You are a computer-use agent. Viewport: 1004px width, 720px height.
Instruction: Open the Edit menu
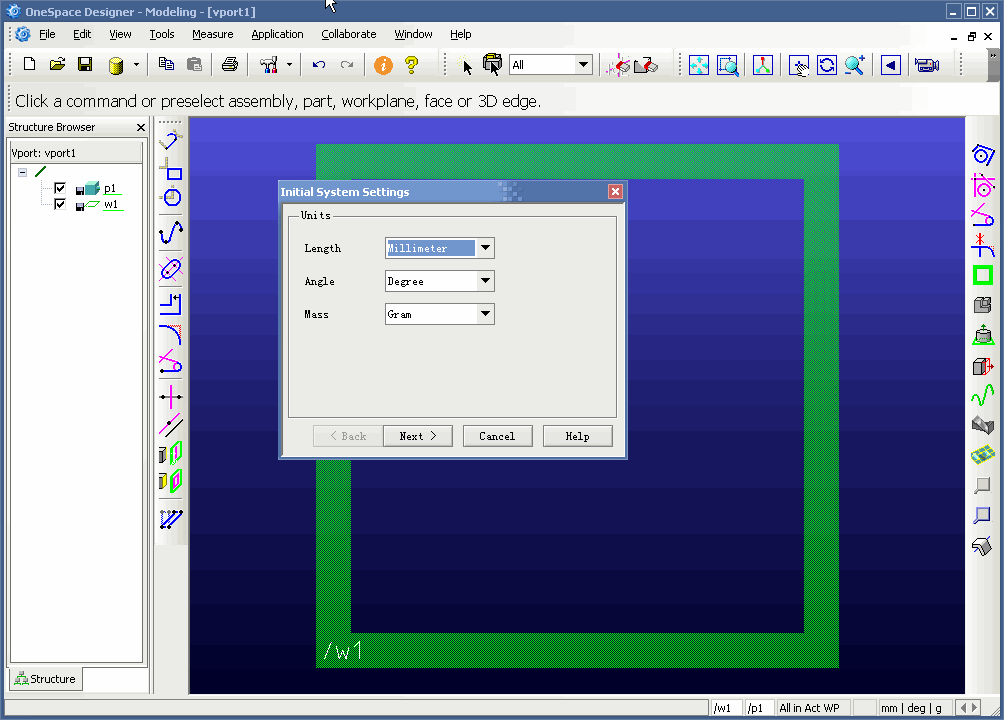(82, 35)
